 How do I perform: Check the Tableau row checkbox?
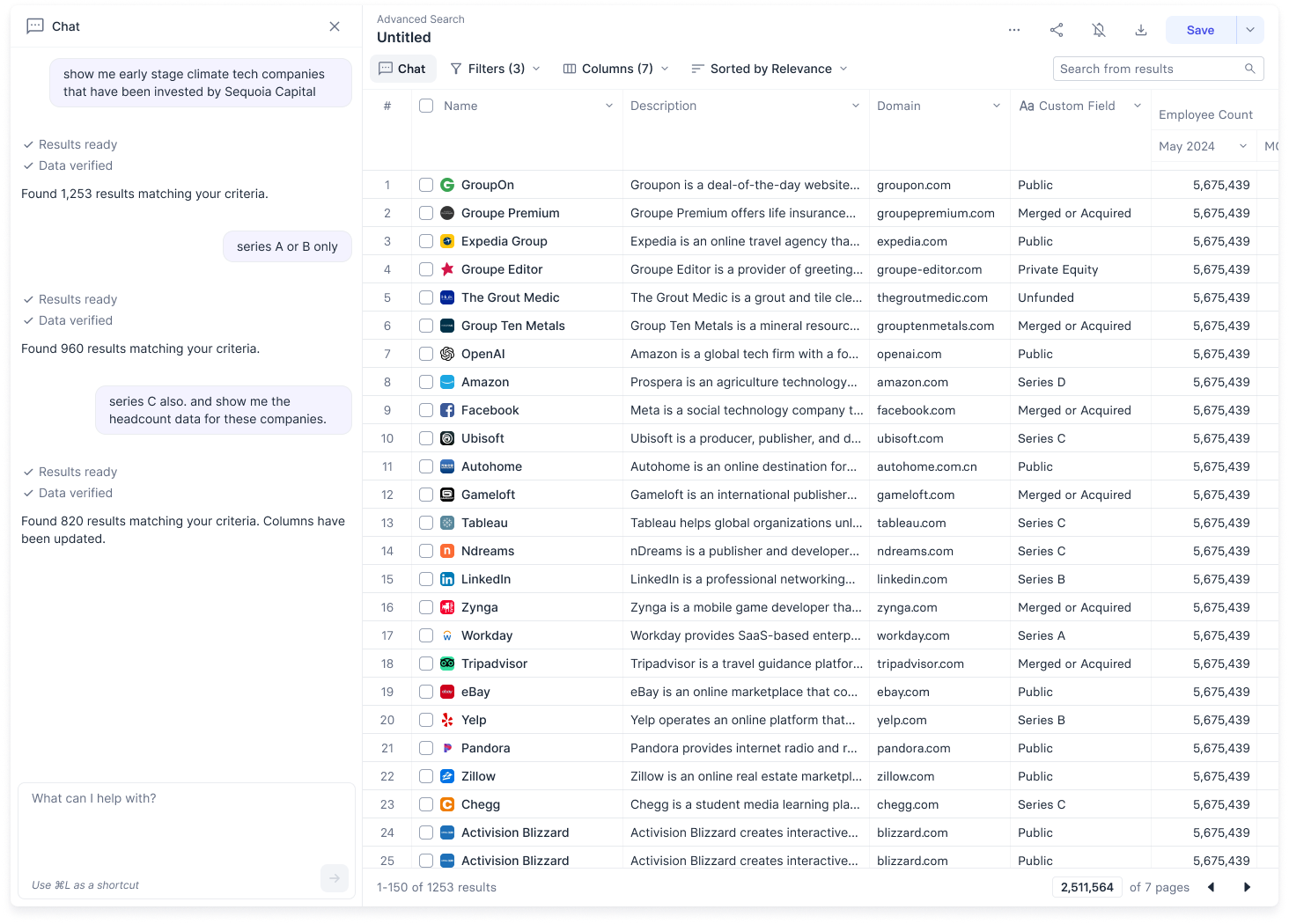click(426, 523)
